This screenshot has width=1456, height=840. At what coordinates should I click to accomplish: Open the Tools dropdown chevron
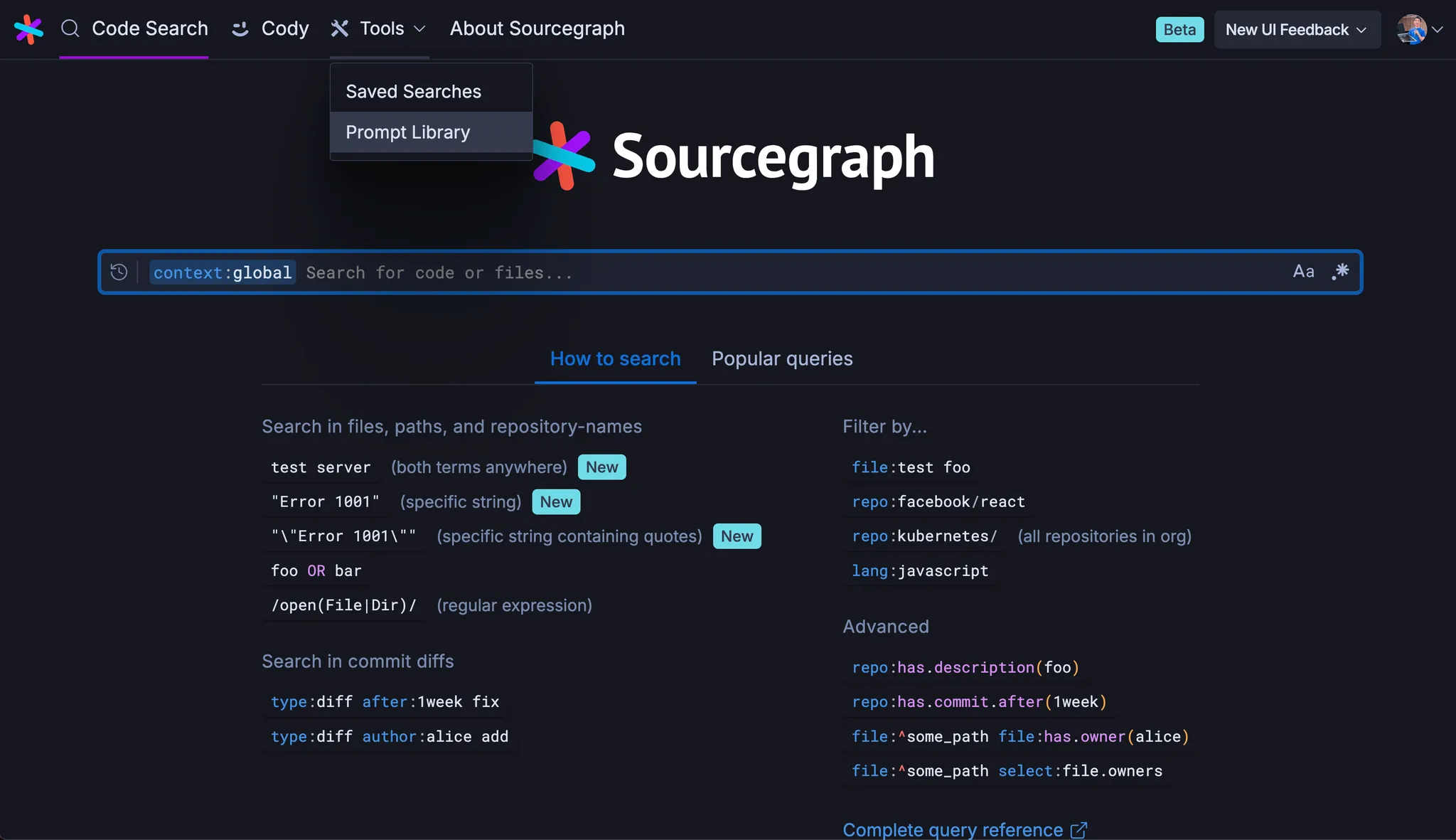tap(420, 29)
